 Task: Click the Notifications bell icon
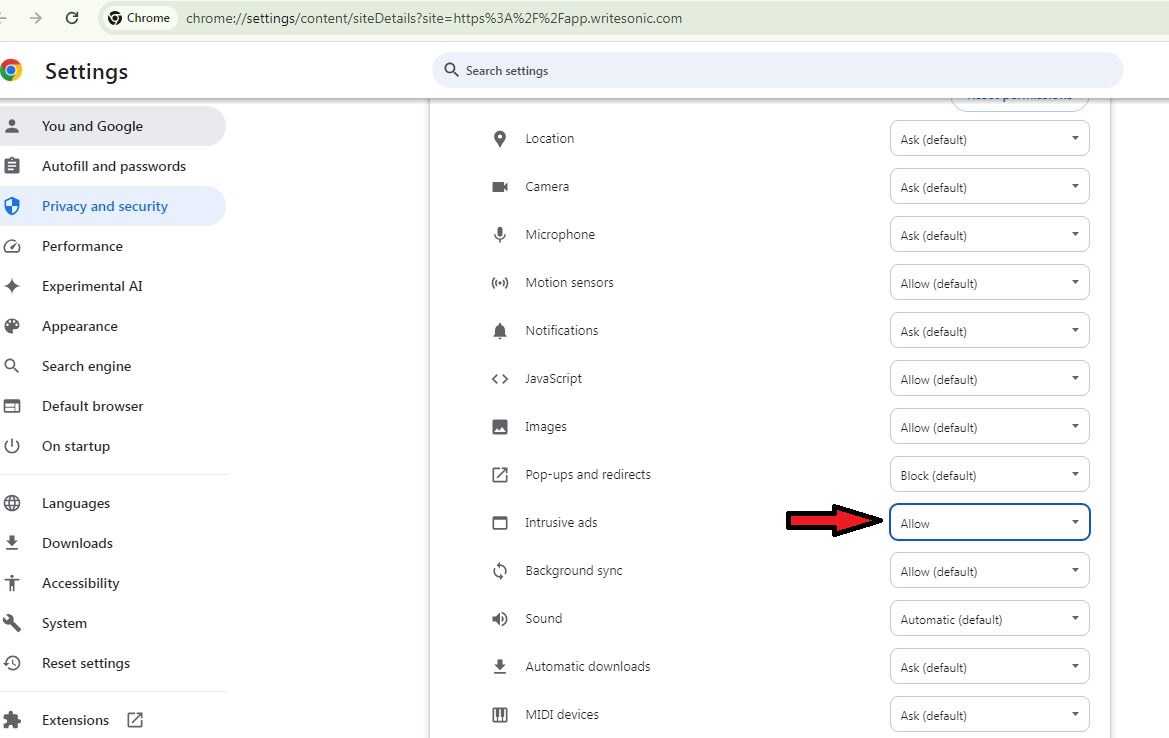point(500,331)
